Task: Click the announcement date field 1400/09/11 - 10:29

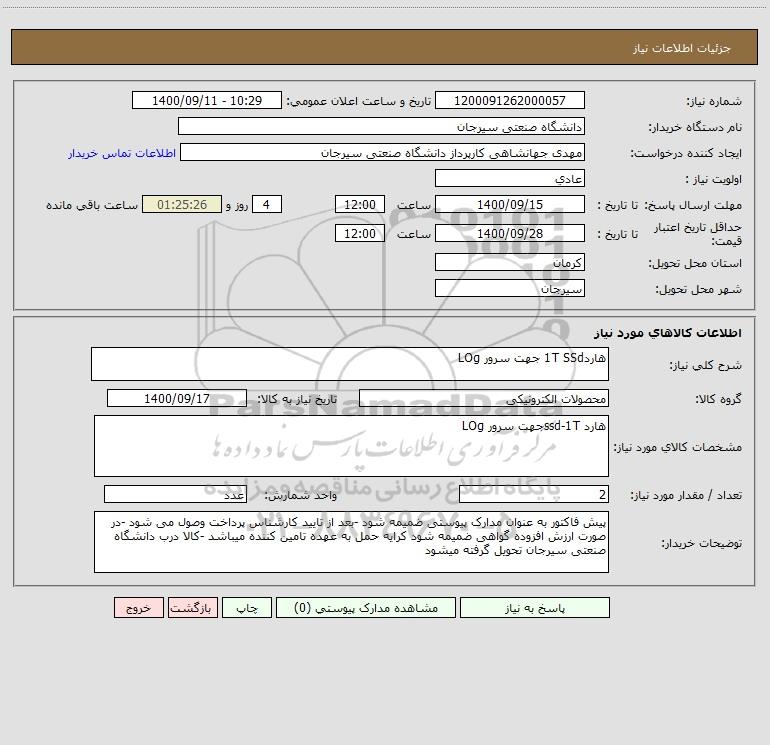Action: (207, 100)
